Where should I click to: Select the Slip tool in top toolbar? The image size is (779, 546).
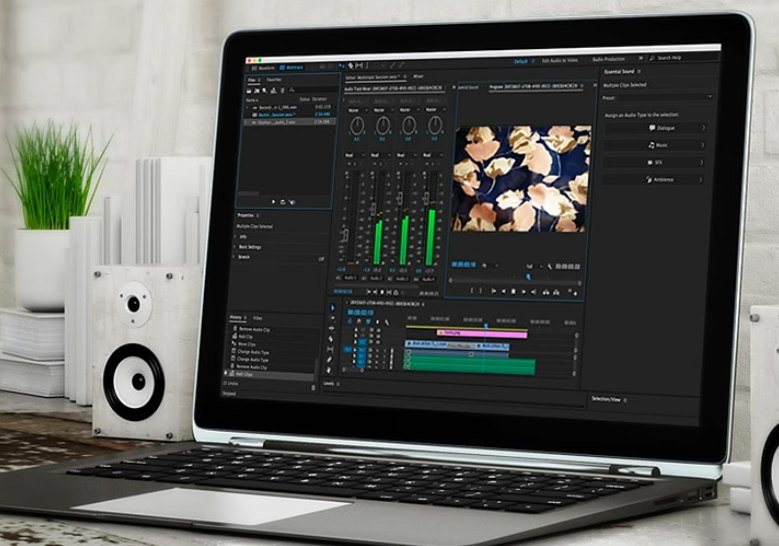pos(359,66)
